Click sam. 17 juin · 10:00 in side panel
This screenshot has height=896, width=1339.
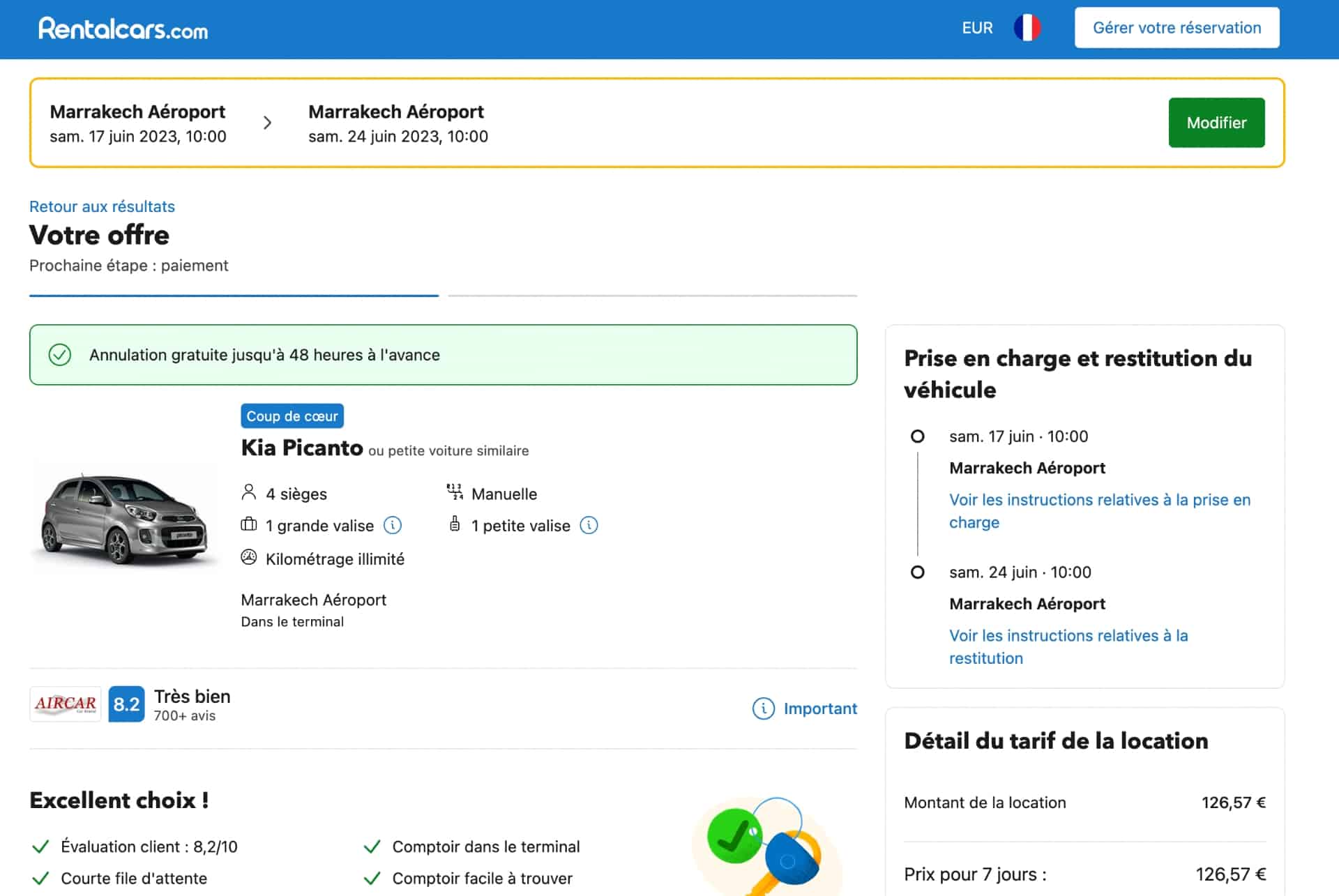1018,436
